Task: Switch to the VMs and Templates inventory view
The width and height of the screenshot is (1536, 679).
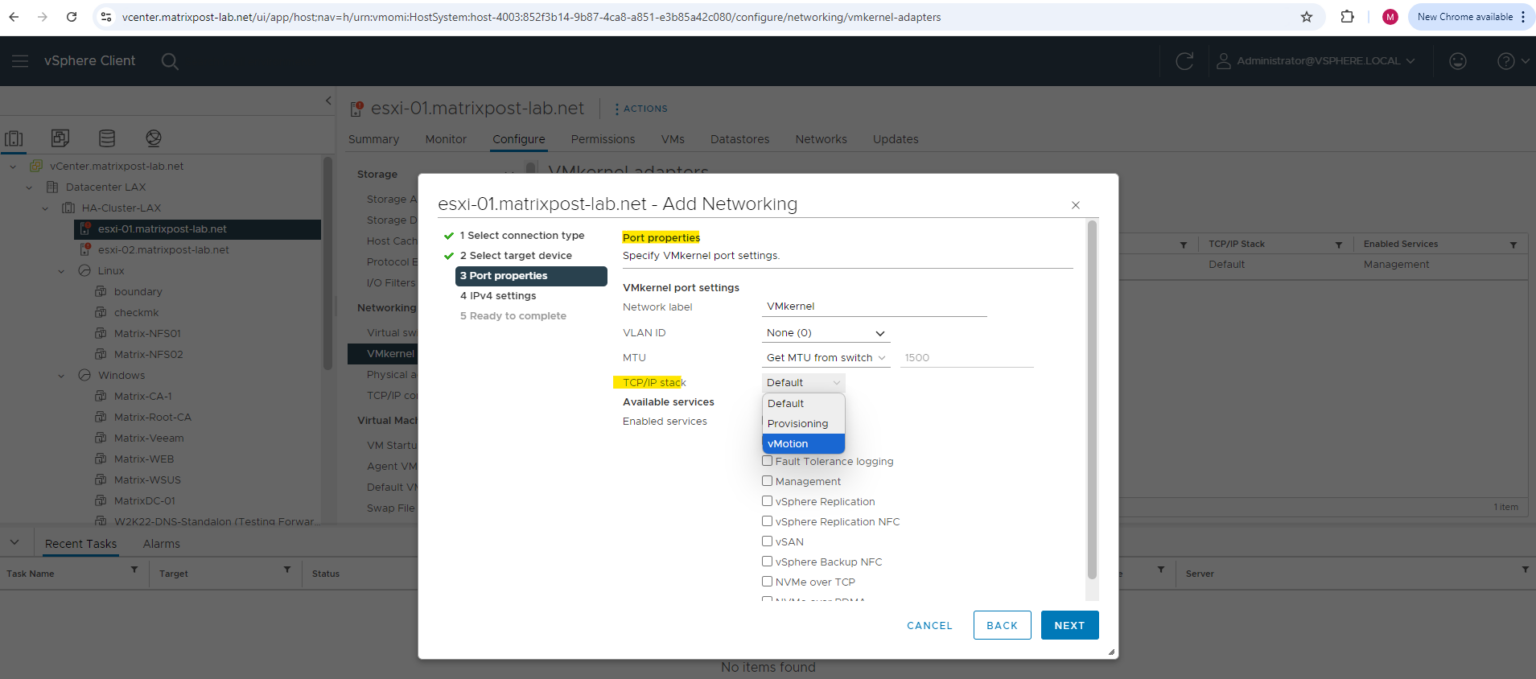Action: [60, 138]
